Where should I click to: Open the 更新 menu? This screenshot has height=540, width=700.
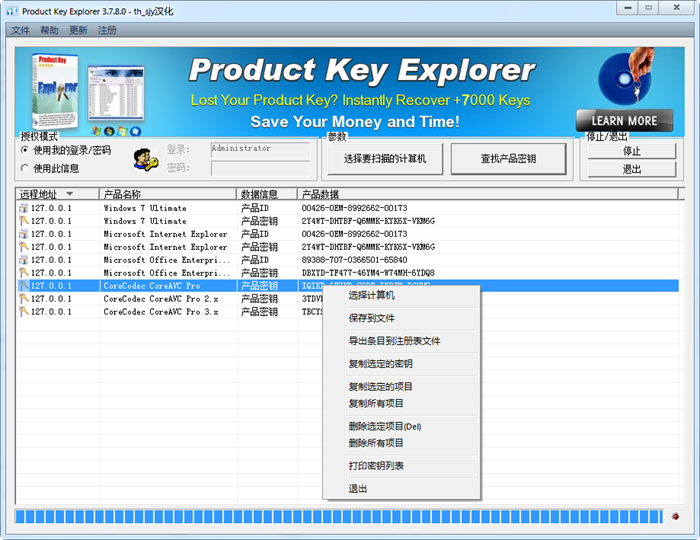tap(78, 30)
